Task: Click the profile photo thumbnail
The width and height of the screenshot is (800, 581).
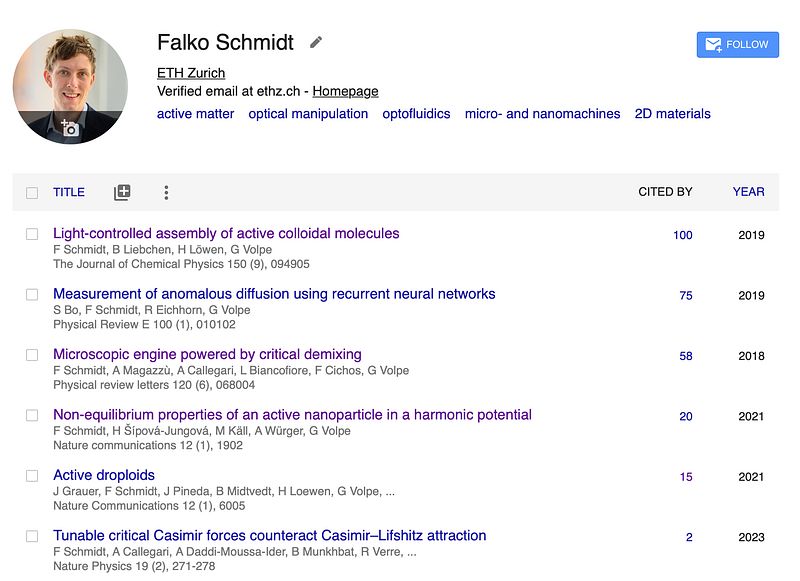Action: [70, 80]
